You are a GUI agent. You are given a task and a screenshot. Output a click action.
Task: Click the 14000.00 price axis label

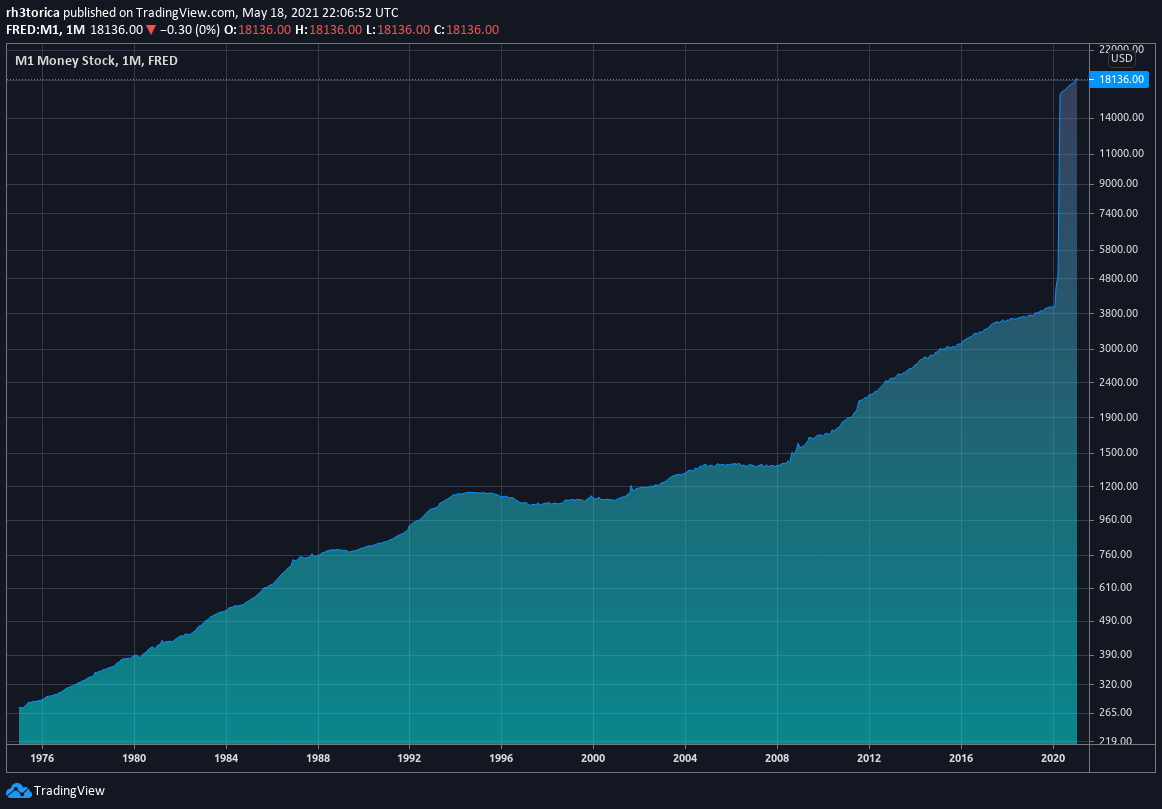tap(1121, 117)
